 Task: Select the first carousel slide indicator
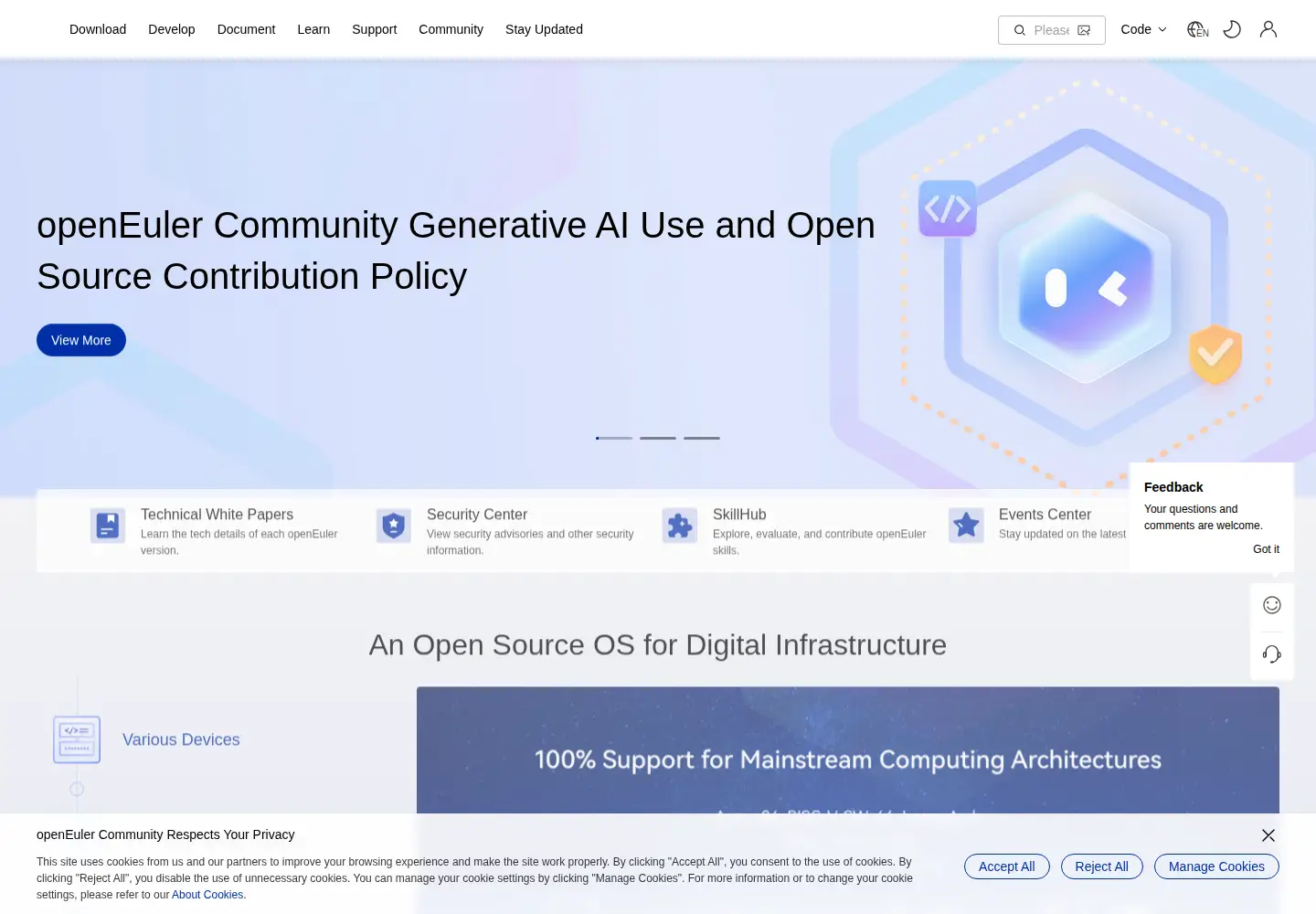pos(614,438)
